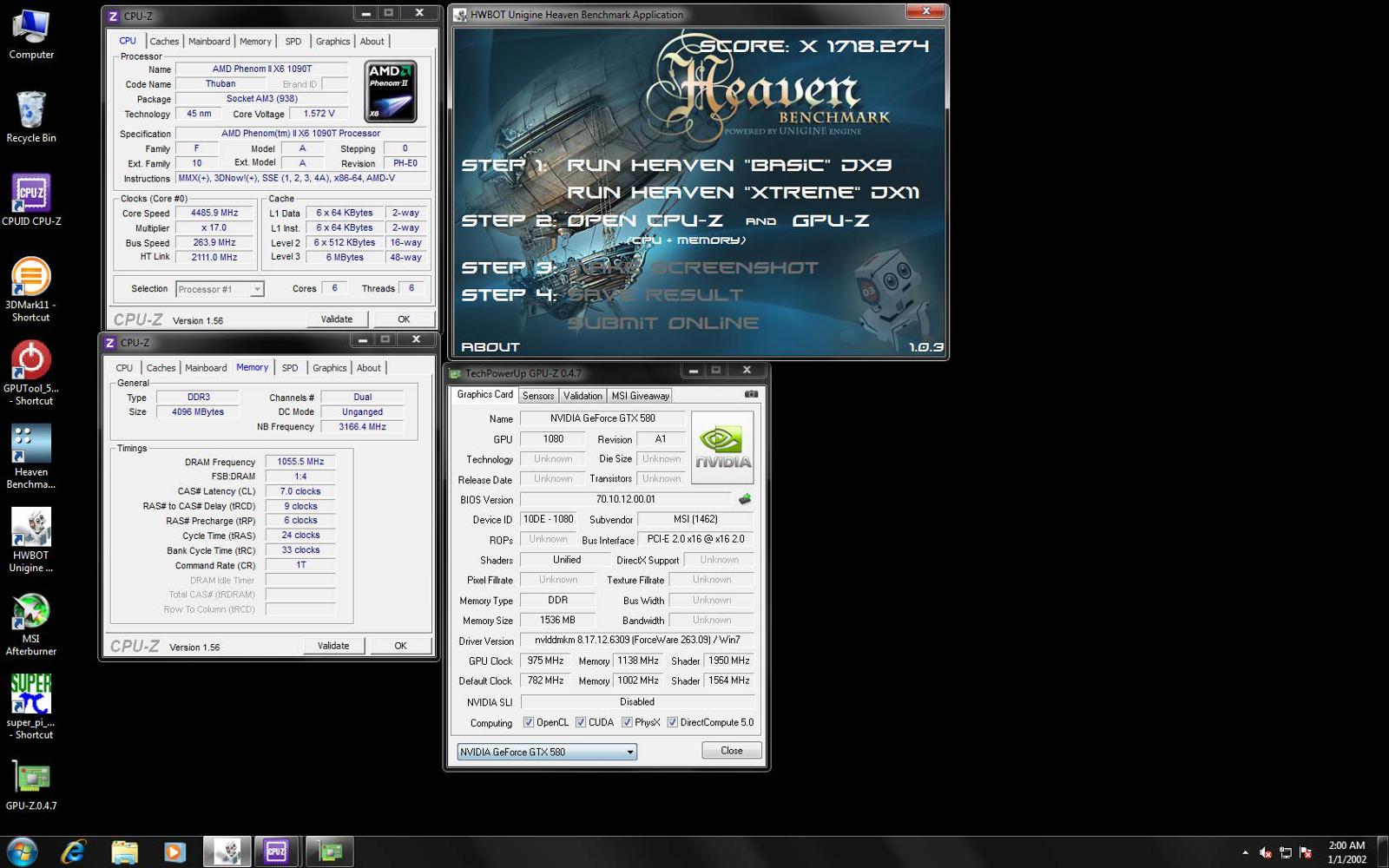1389x868 pixels.
Task: Open the Windows Start menu
Action: pyautogui.click(x=22, y=852)
